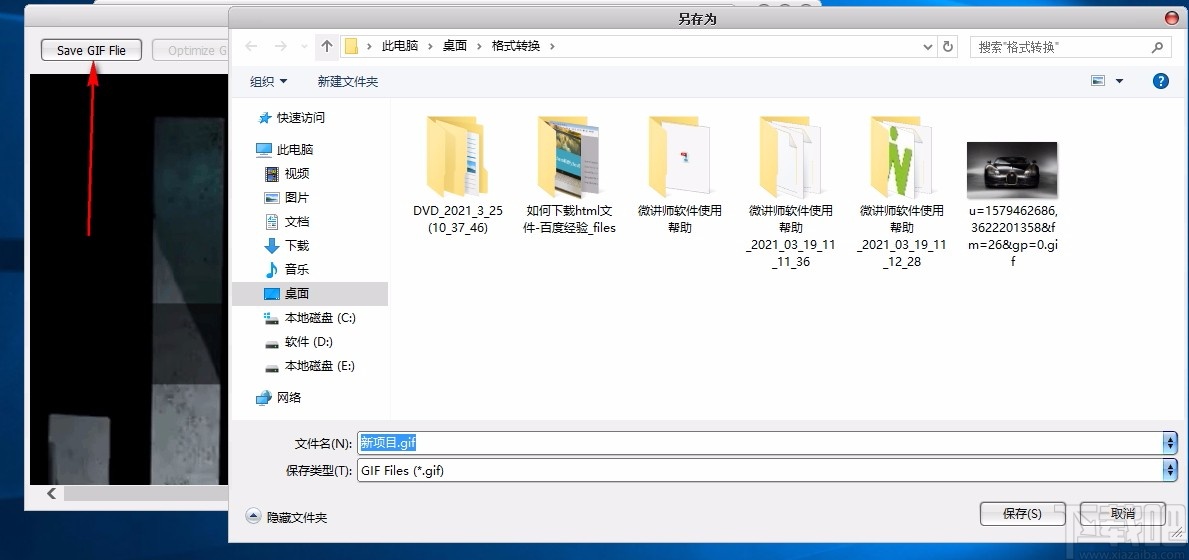
Task: Select folder 微讲师软件使用帮助_2021_03_19_11_11_36
Action: click(x=791, y=192)
